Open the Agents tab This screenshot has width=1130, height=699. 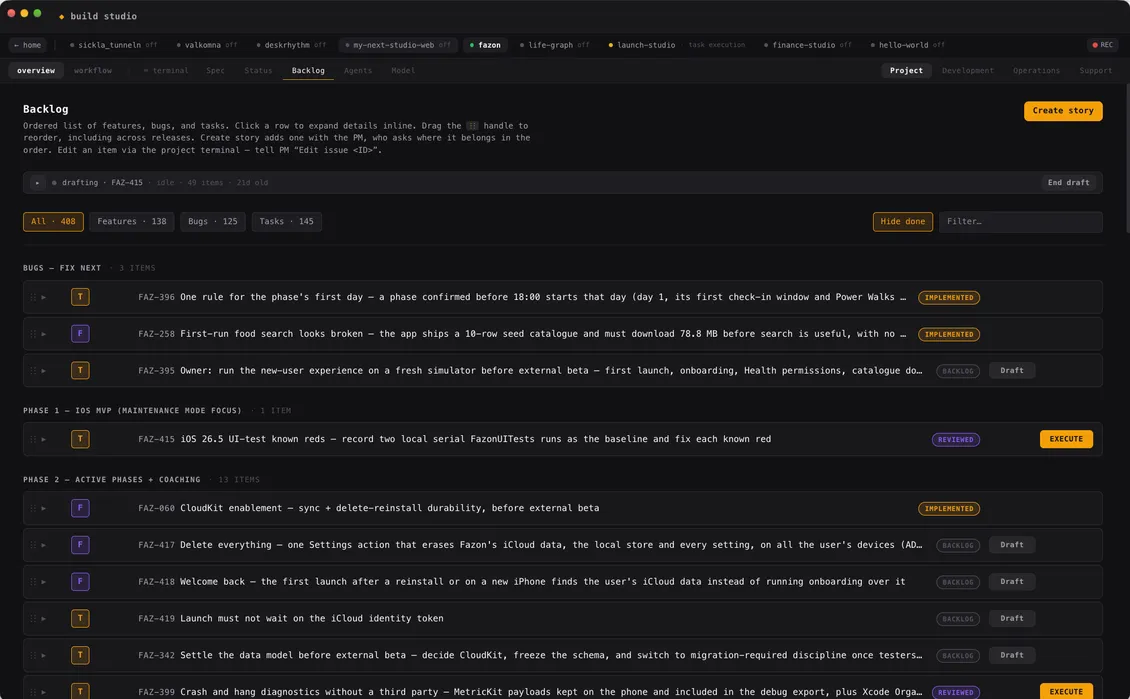pyautogui.click(x=357, y=71)
